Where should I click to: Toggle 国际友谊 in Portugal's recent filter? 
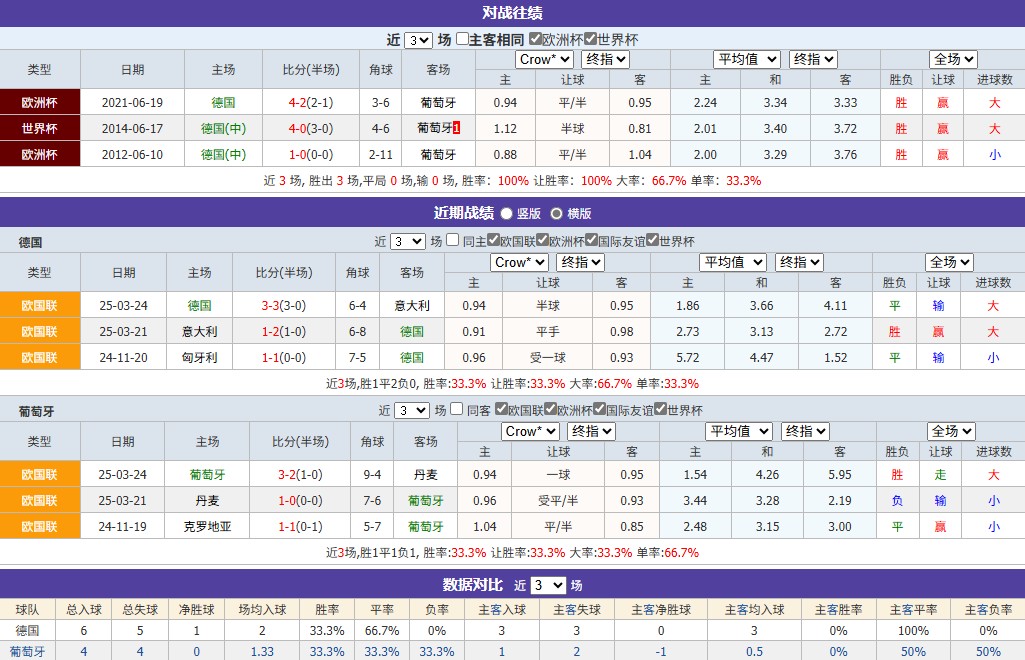point(600,410)
